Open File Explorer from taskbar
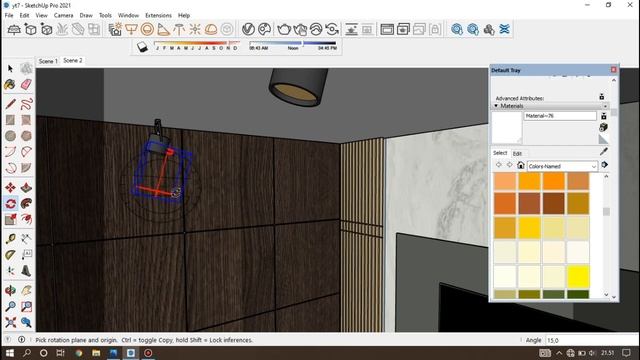 coord(96,353)
